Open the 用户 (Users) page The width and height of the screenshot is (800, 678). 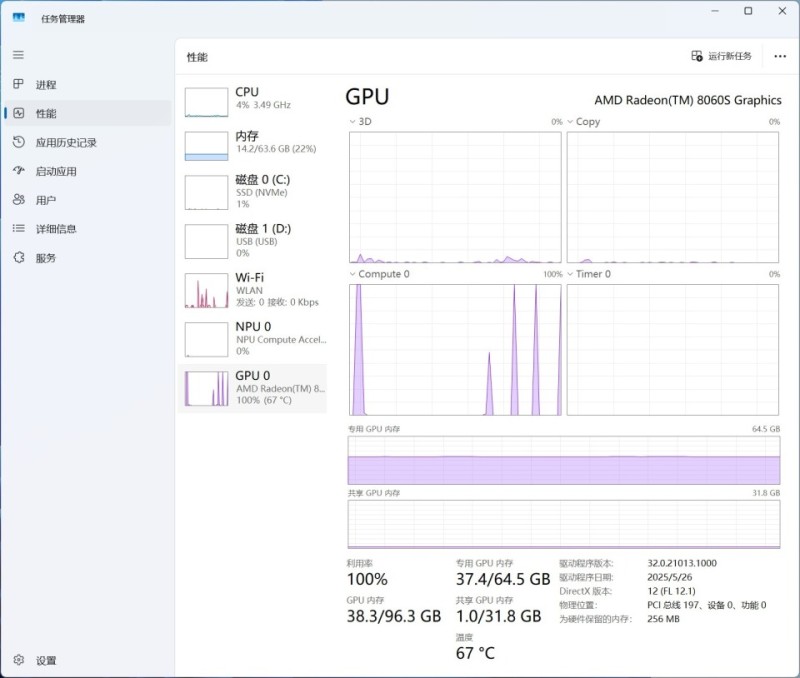click(x=46, y=200)
